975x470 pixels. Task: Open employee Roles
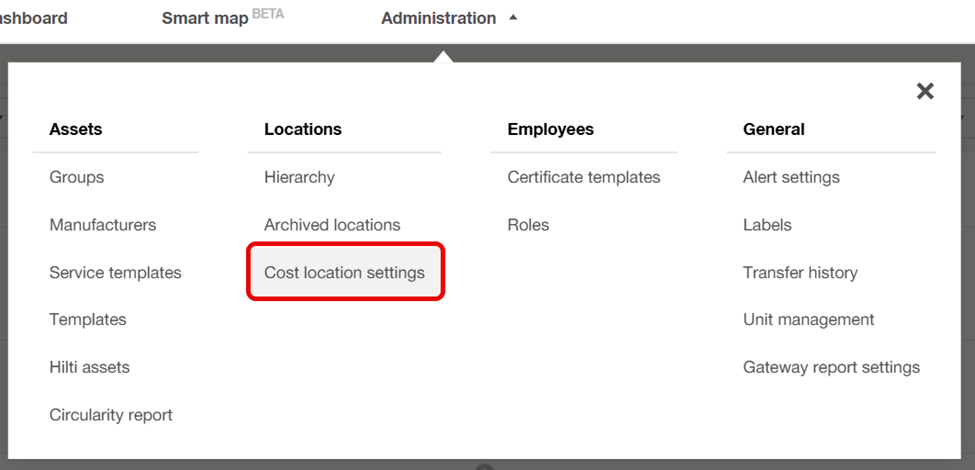click(x=528, y=224)
